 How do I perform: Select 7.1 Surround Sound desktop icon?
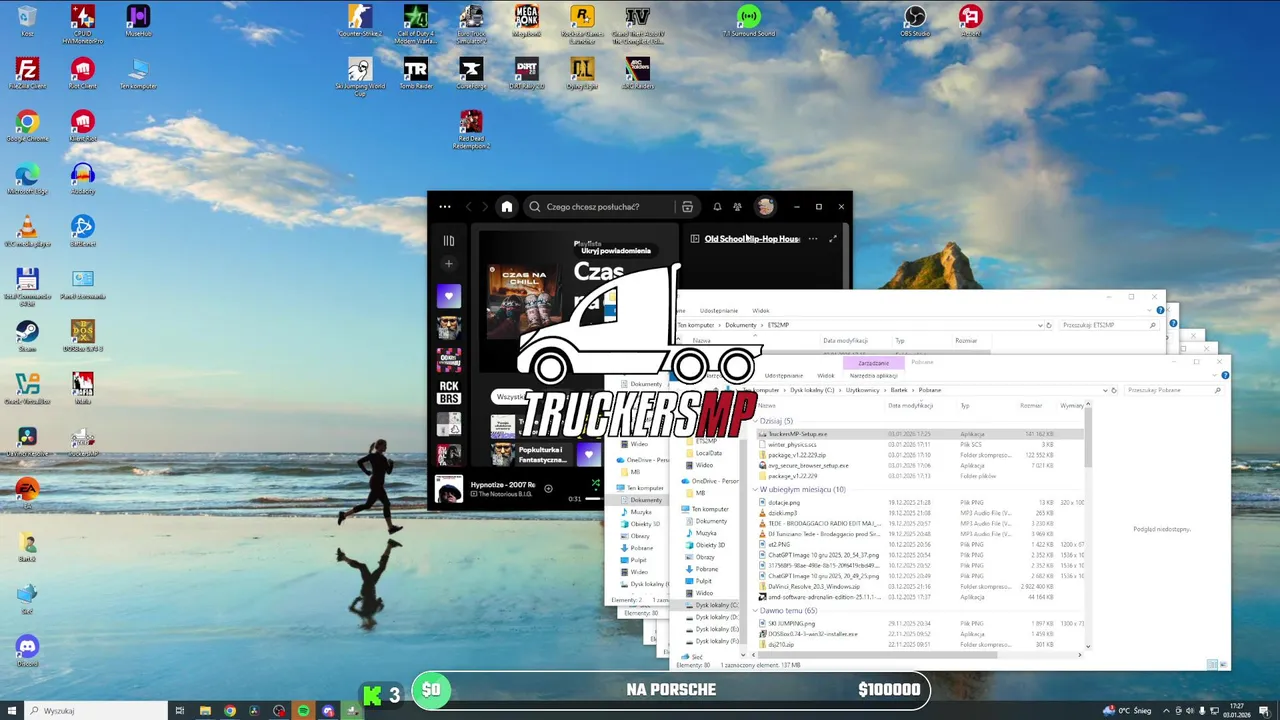[x=748, y=21]
